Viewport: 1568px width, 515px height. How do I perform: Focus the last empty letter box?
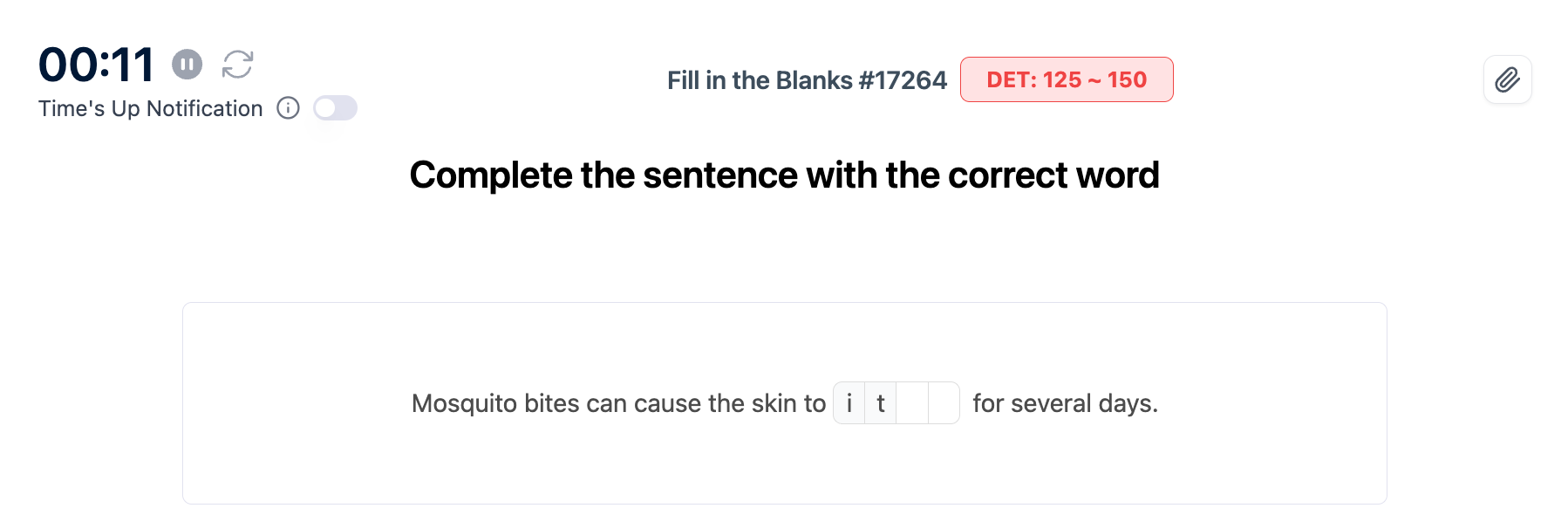coord(944,403)
